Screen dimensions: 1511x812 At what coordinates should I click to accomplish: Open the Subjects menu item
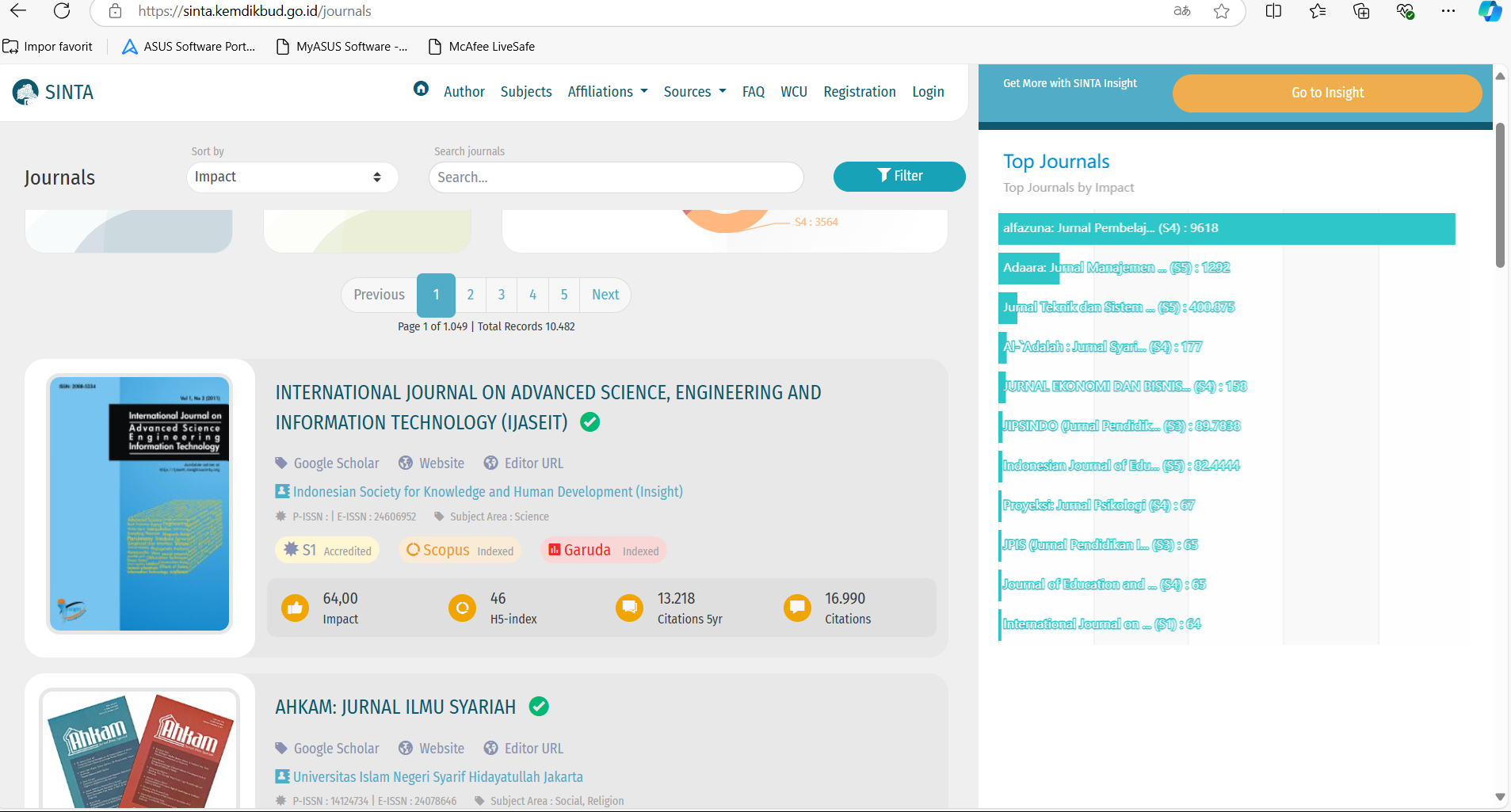click(x=526, y=92)
